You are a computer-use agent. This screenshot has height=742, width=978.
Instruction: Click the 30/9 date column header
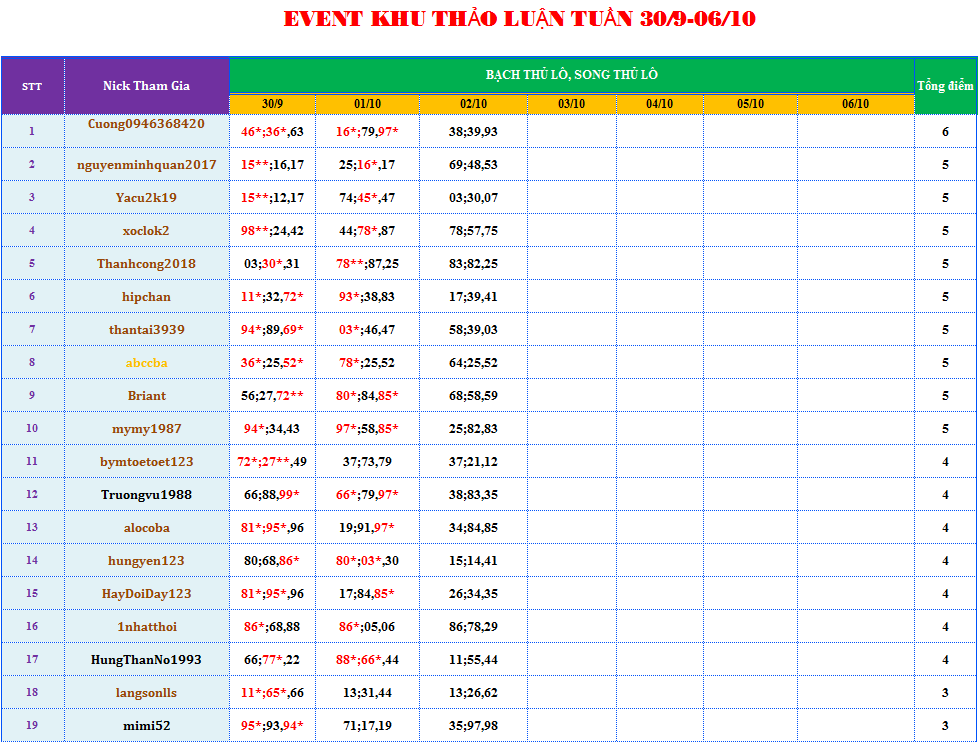click(272, 104)
